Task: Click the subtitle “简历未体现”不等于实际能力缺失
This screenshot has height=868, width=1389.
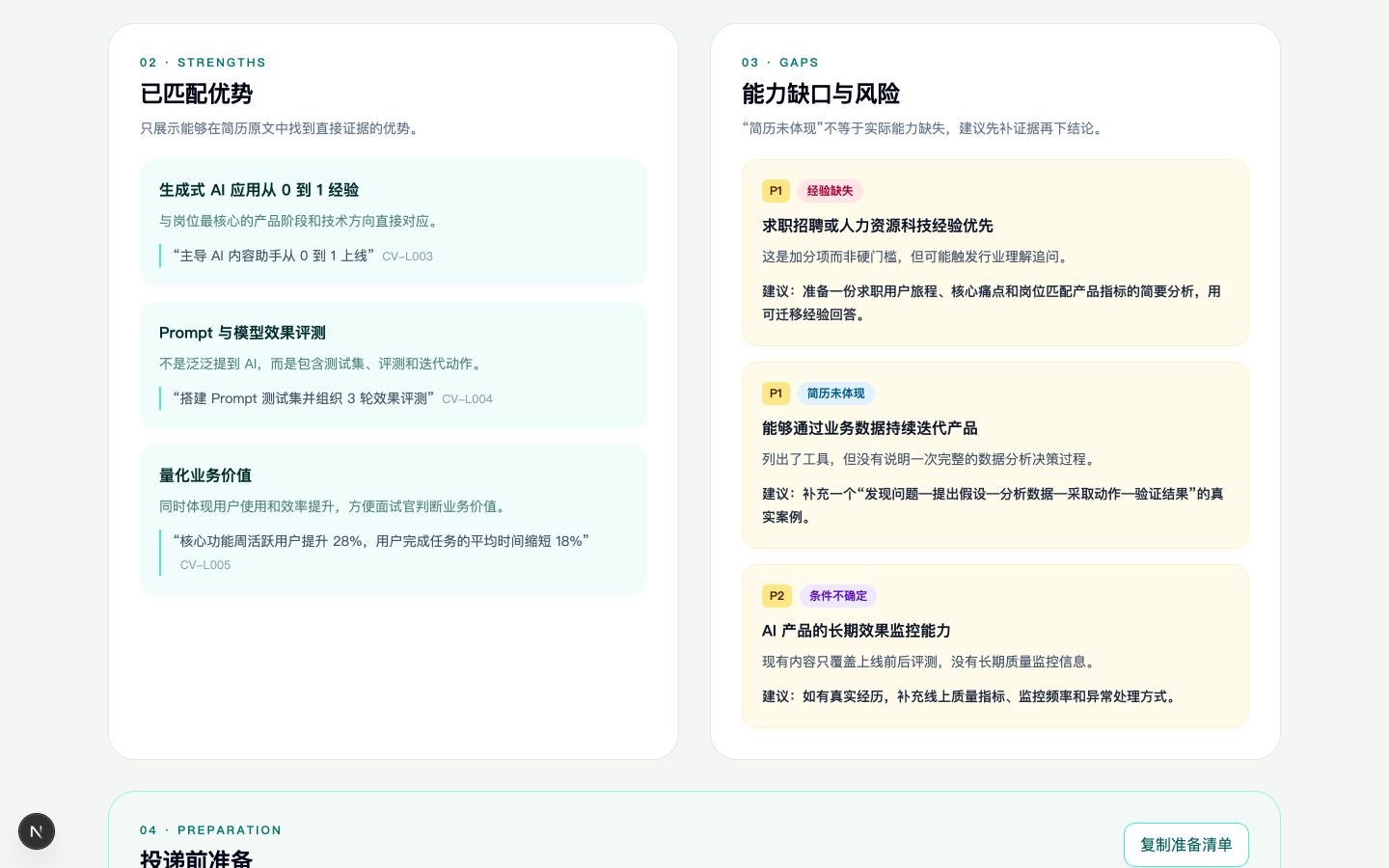Action: (x=925, y=128)
